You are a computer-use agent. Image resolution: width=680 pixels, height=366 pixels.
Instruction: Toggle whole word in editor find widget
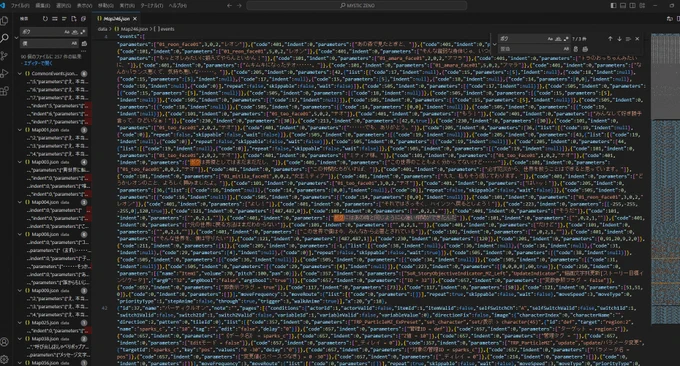(x=558, y=39)
